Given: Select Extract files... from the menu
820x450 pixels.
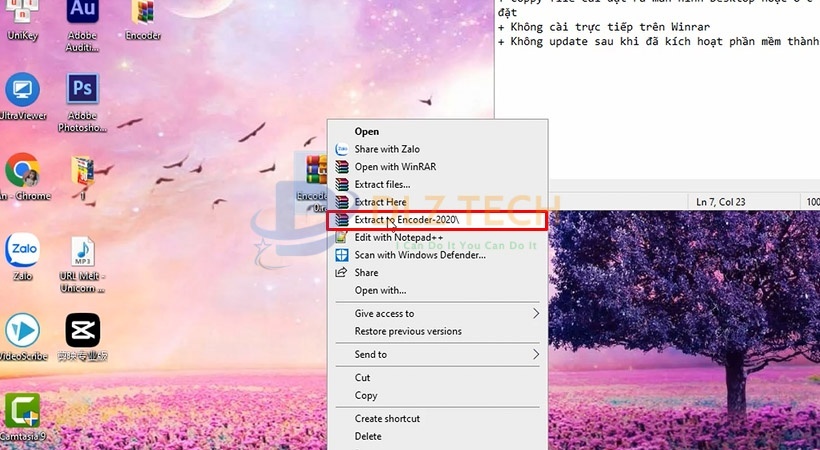Looking at the screenshot, I should pos(437,184).
